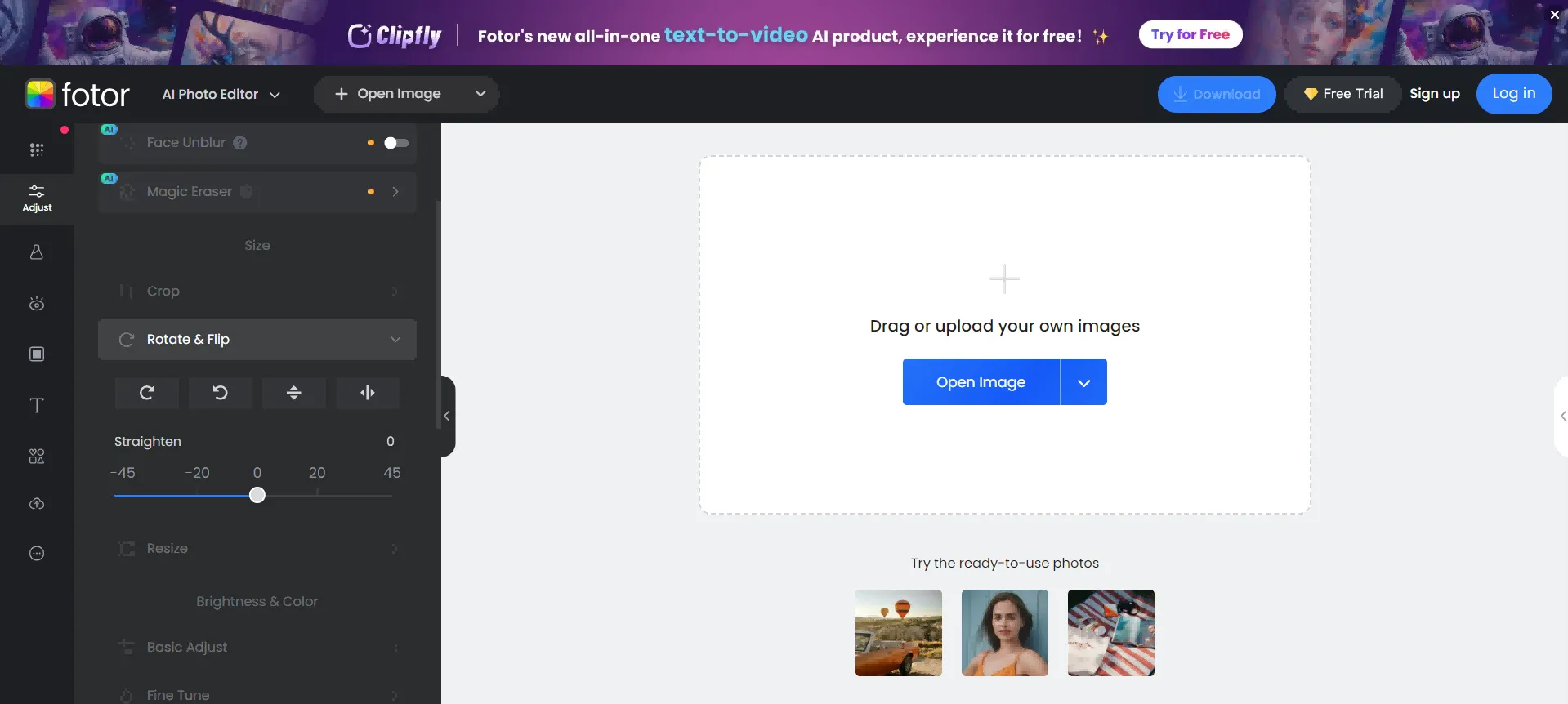The height and width of the screenshot is (704, 1568).
Task: Click Open Image in top toolbar
Action: click(x=388, y=94)
